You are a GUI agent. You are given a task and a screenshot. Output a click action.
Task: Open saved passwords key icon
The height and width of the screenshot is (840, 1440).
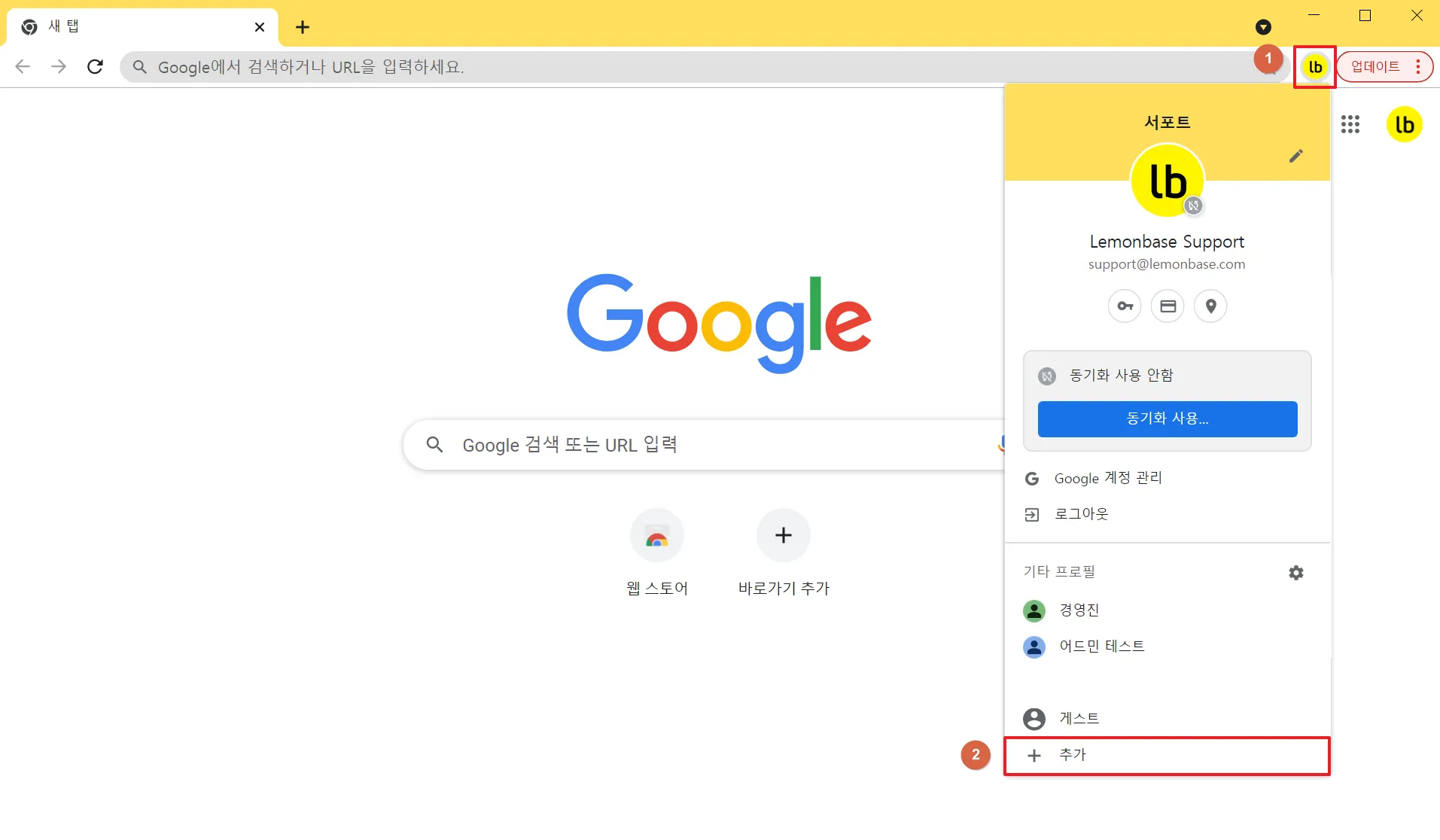[x=1125, y=306]
